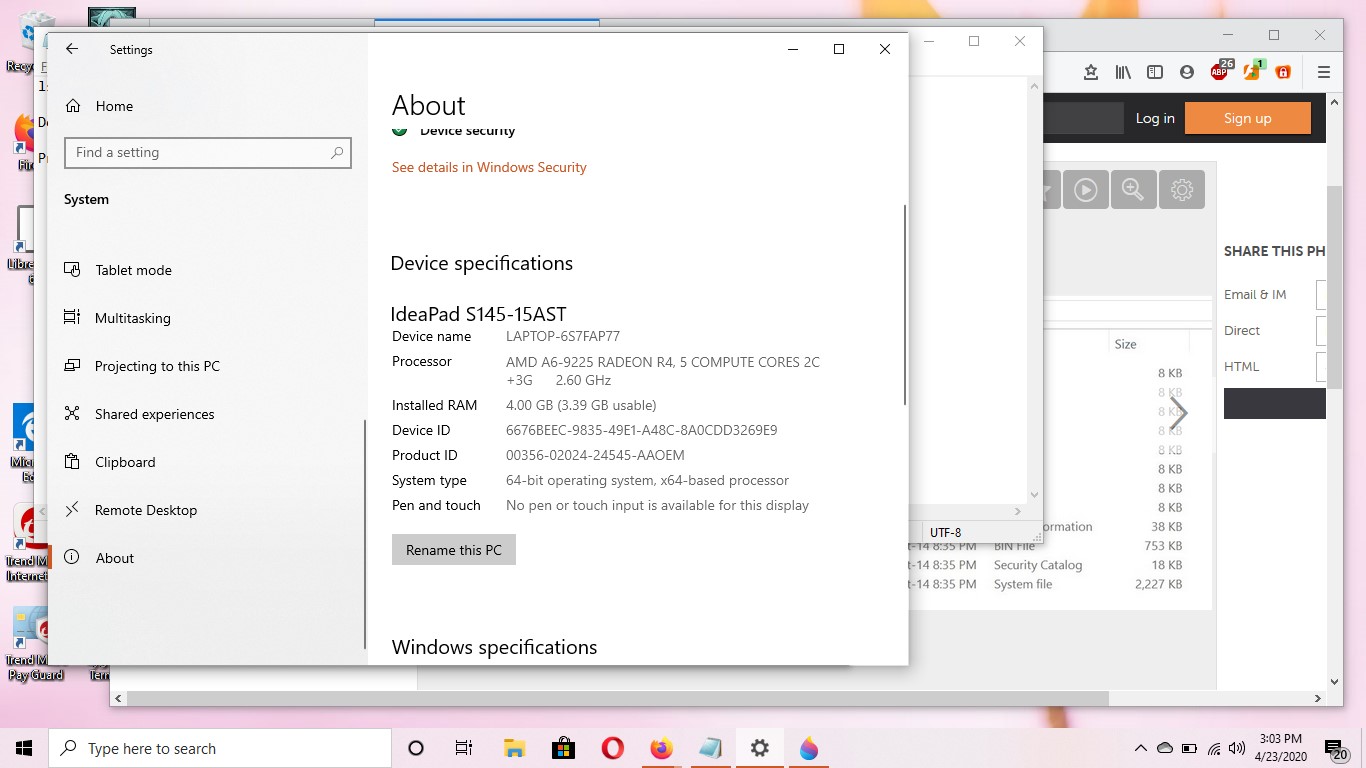1366x768 pixels.
Task: Open Adblock Plus extension icon
Action: [x=1221, y=71]
